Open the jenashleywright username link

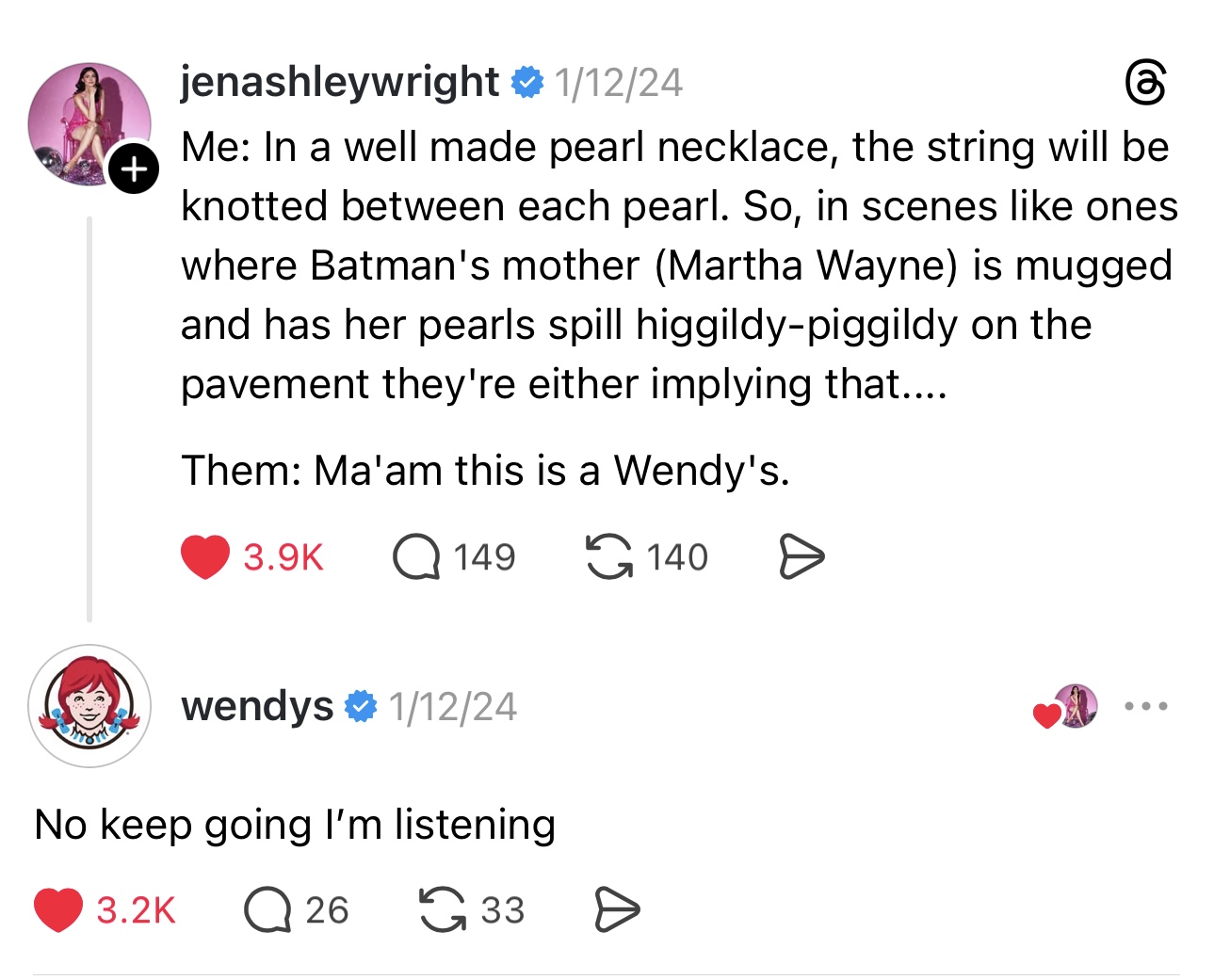click(339, 82)
